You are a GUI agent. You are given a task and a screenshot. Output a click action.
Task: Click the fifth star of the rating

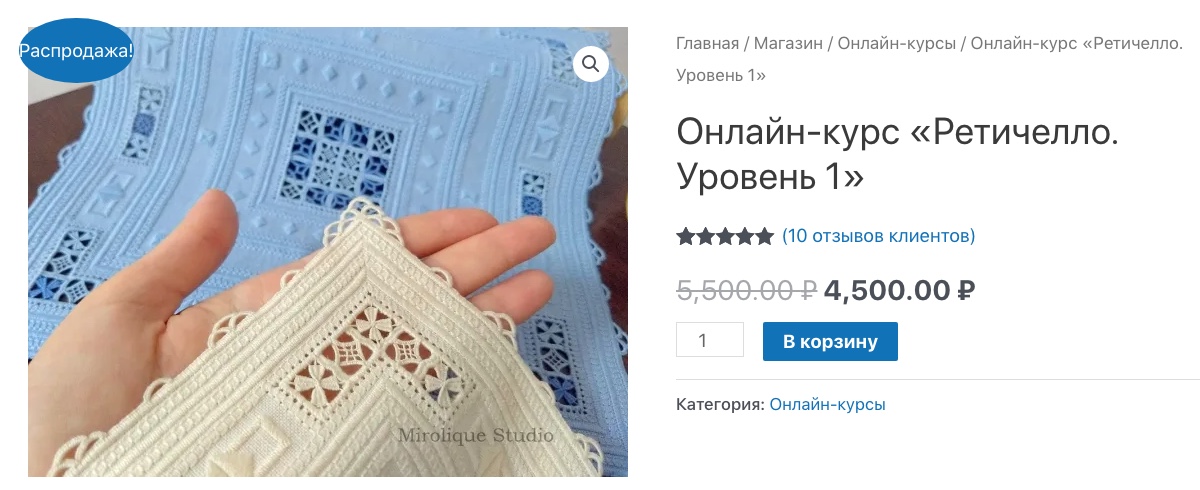(x=764, y=237)
